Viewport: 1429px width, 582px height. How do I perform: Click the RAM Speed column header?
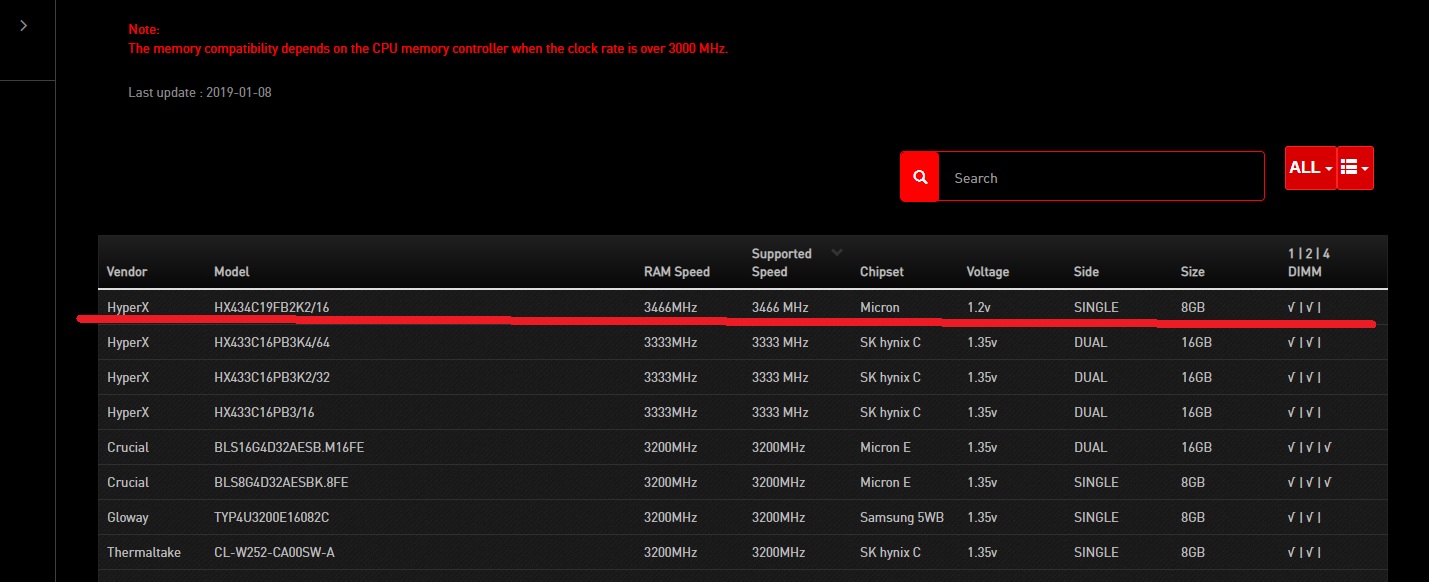click(x=677, y=272)
